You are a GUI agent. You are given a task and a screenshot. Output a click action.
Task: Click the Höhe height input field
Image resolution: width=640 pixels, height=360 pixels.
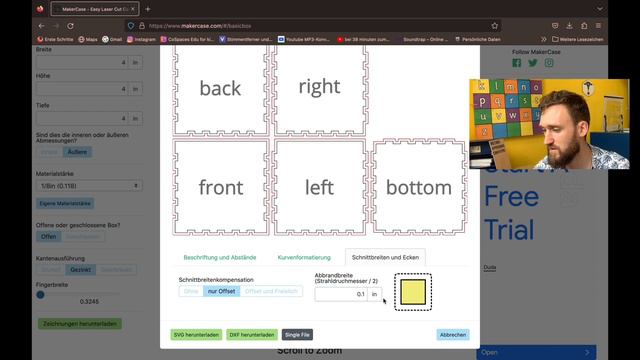[83, 89]
